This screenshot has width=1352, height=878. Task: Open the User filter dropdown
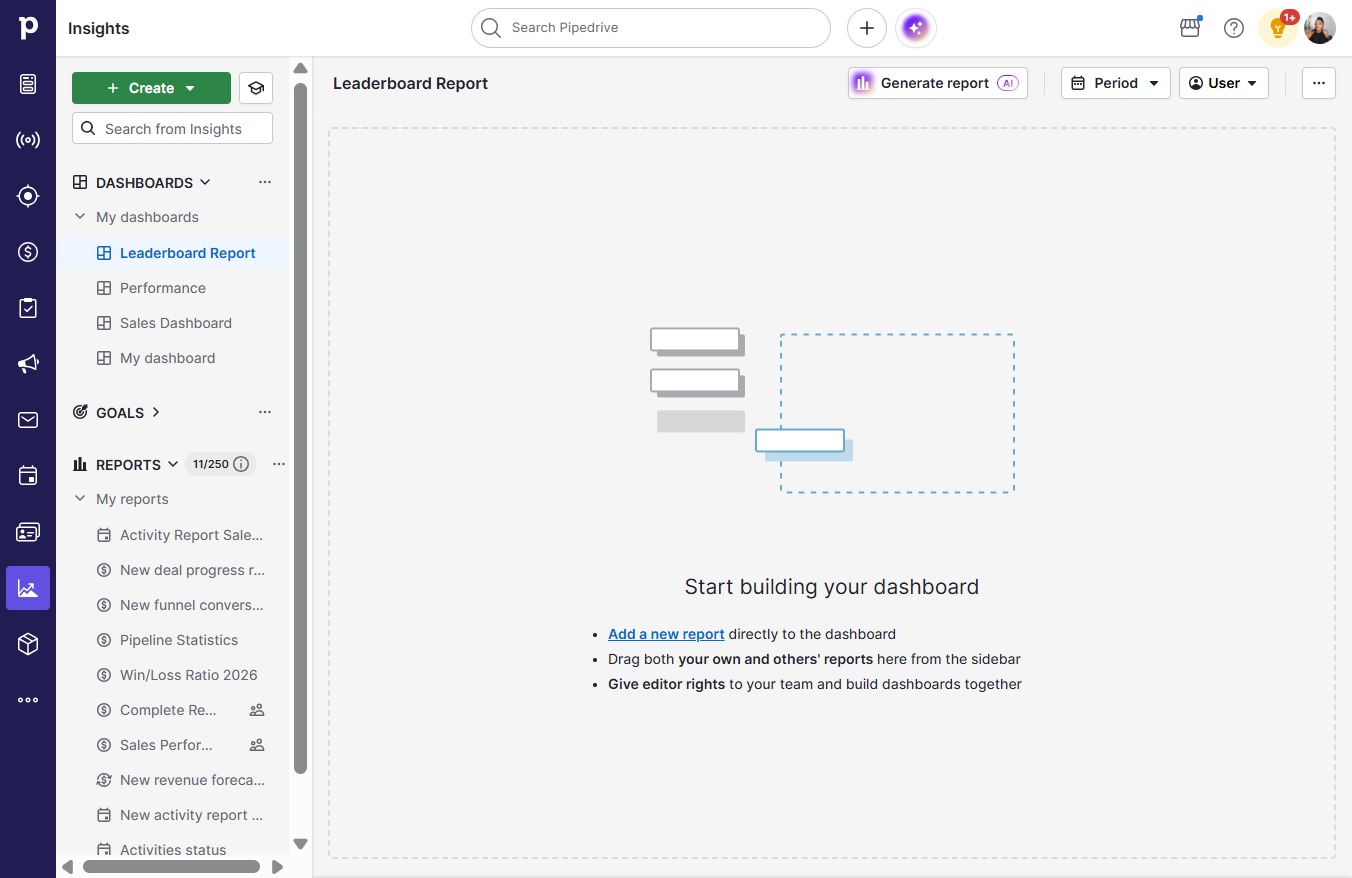(1224, 83)
